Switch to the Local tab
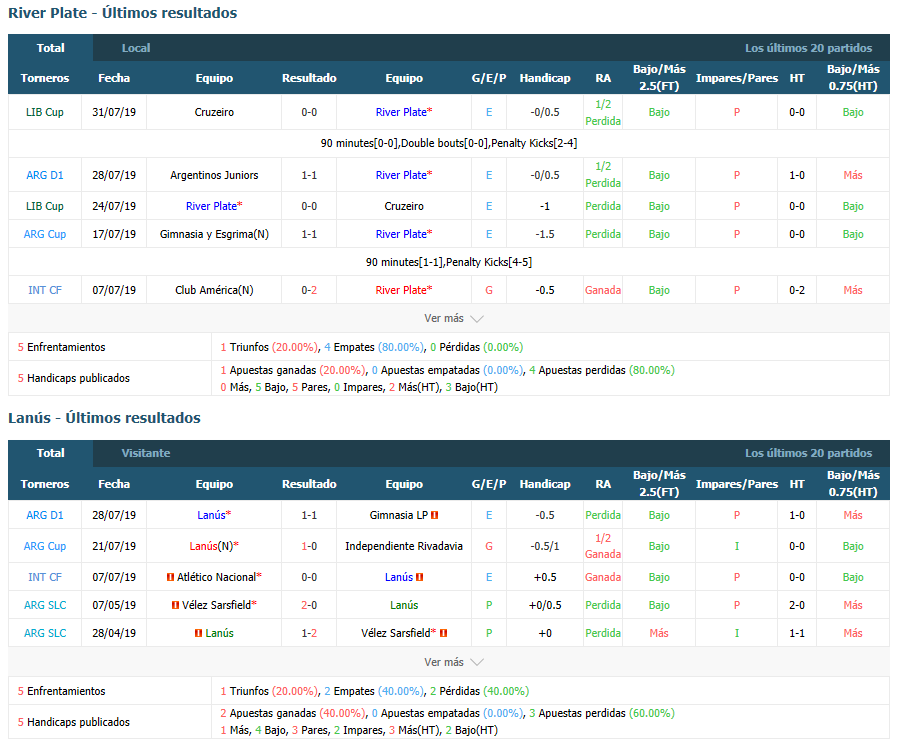The height and width of the screenshot is (744, 902). 136,48
